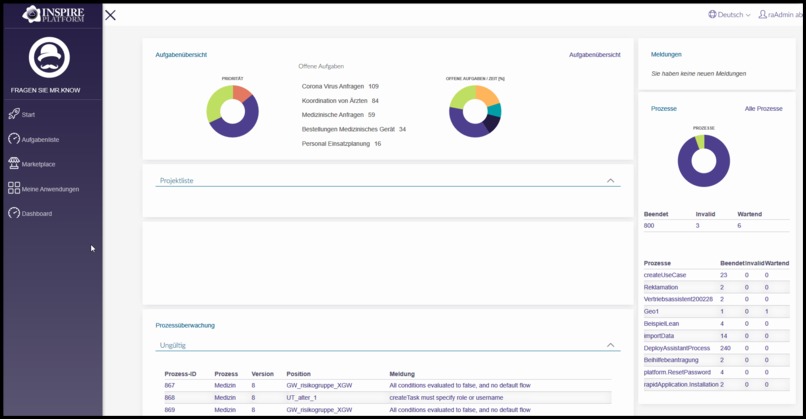The image size is (806, 419).
Task: Open the importData process row
Action: coord(716,336)
